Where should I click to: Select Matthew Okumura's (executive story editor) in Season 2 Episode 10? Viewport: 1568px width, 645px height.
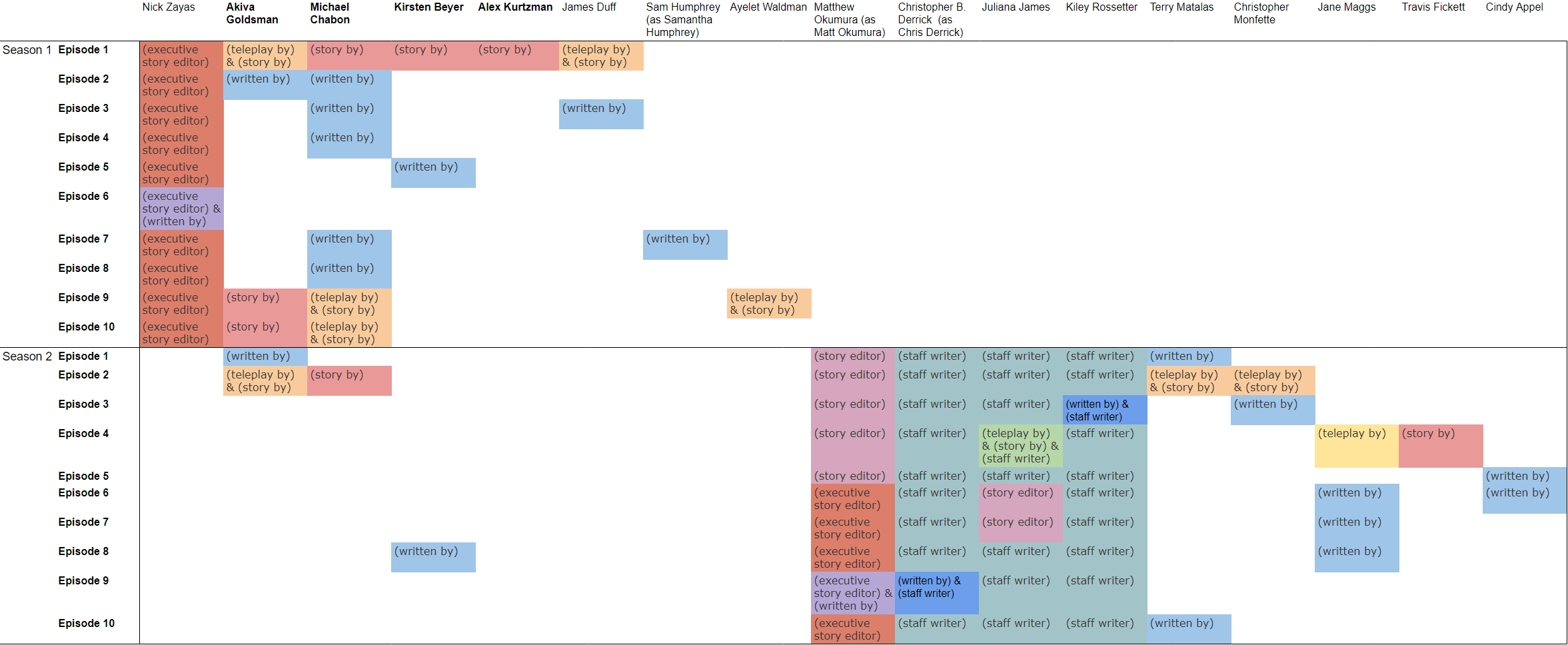coord(853,629)
